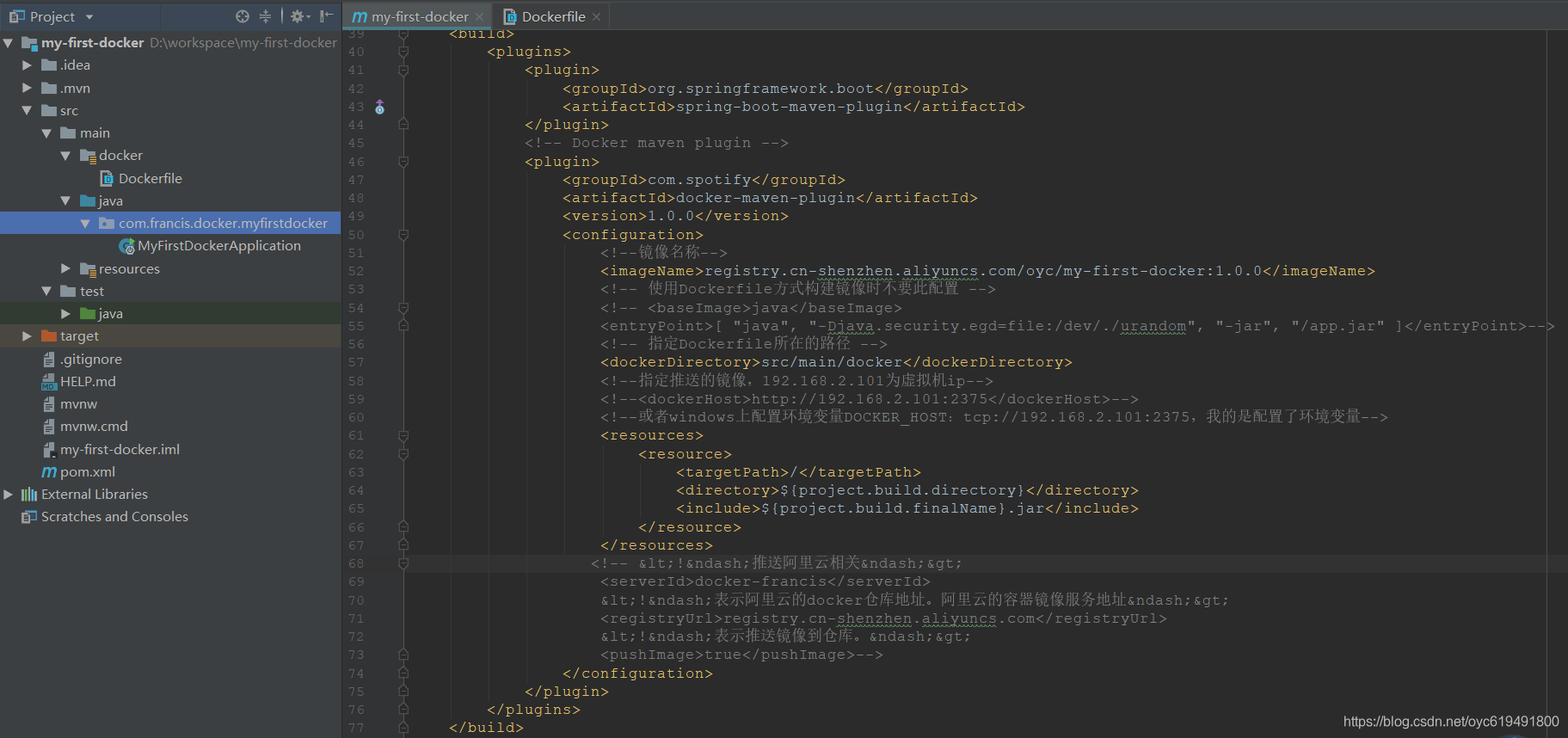Click the Dockerfile file icon in project tree
The width and height of the screenshot is (1568, 738).
(107, 178)
